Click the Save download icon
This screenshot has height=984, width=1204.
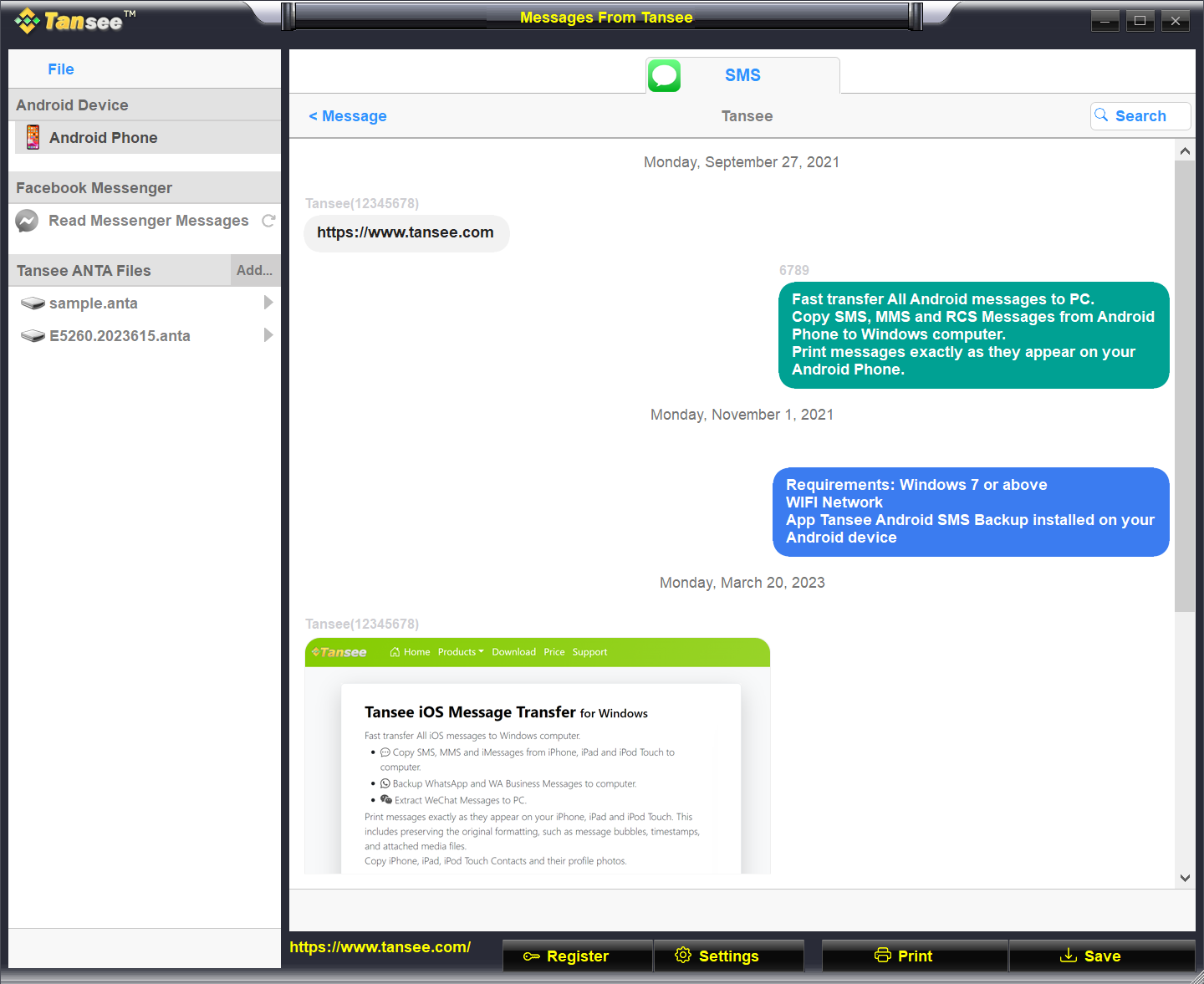point(1069,956)
